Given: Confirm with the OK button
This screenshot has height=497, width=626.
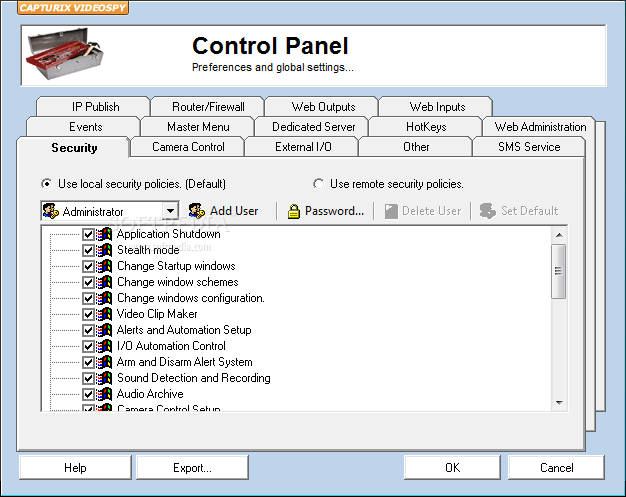Looking at the screenshot, I should point(452,467).
